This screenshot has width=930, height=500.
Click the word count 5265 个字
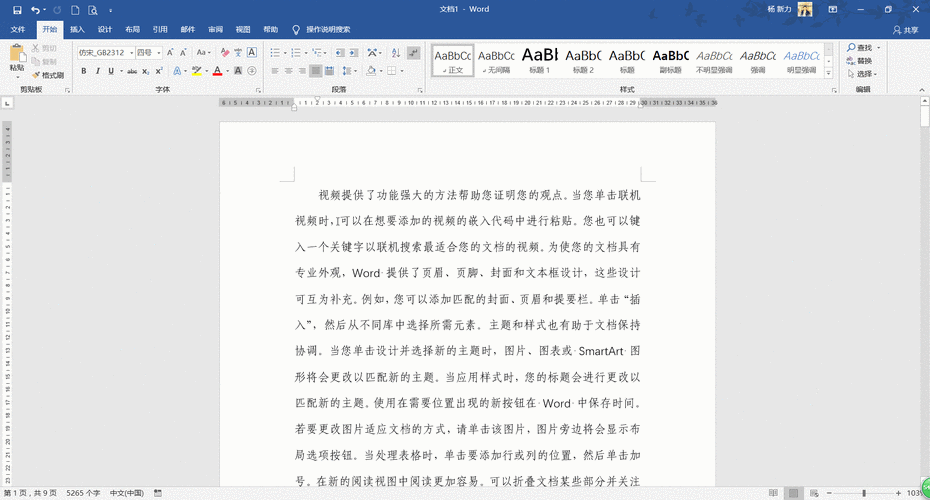coord(83,493)
